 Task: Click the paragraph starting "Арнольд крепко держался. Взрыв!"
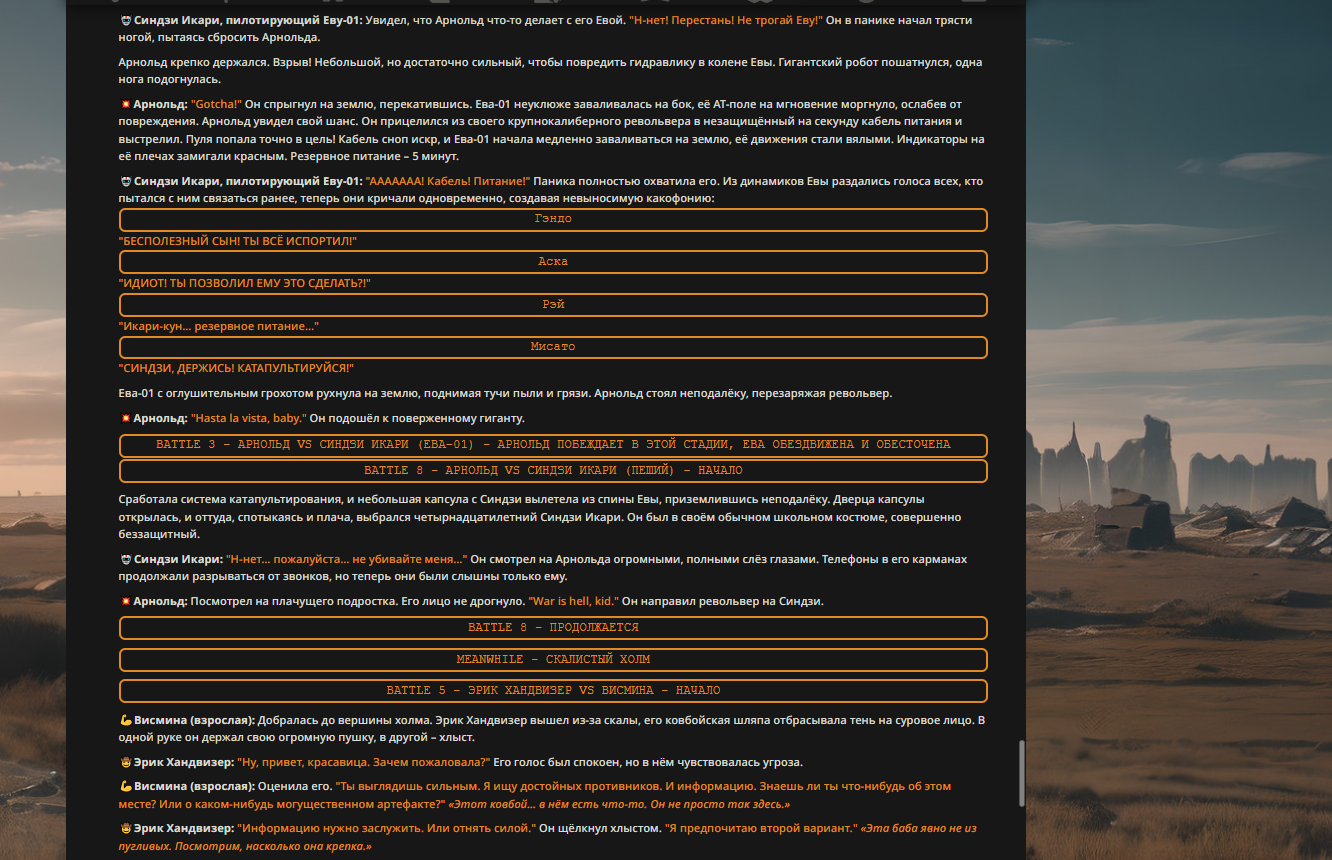tap(553, 71)
